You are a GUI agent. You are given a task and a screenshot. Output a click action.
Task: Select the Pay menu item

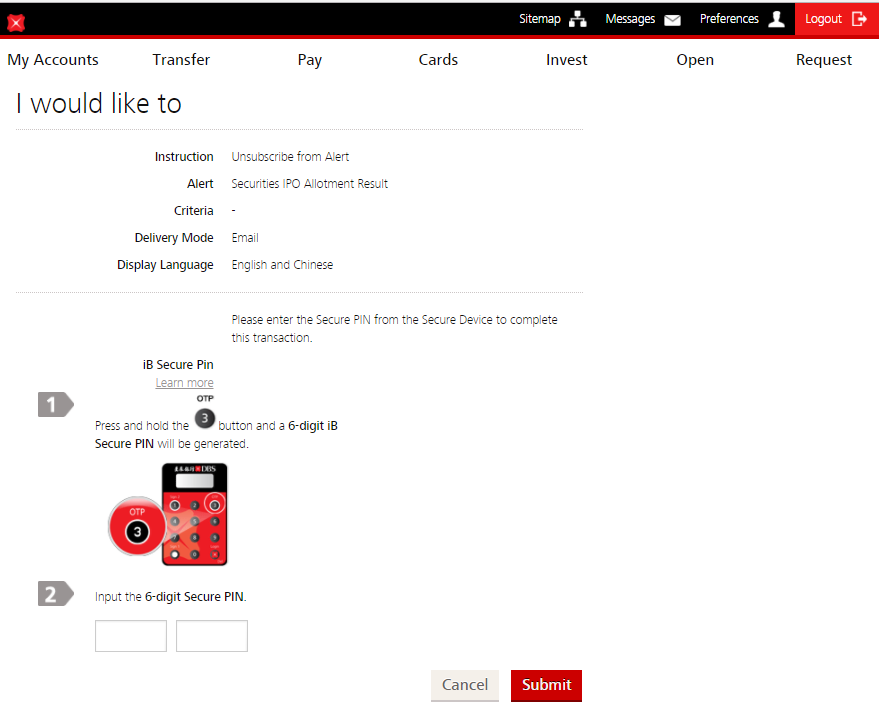(x=310, y=60)
